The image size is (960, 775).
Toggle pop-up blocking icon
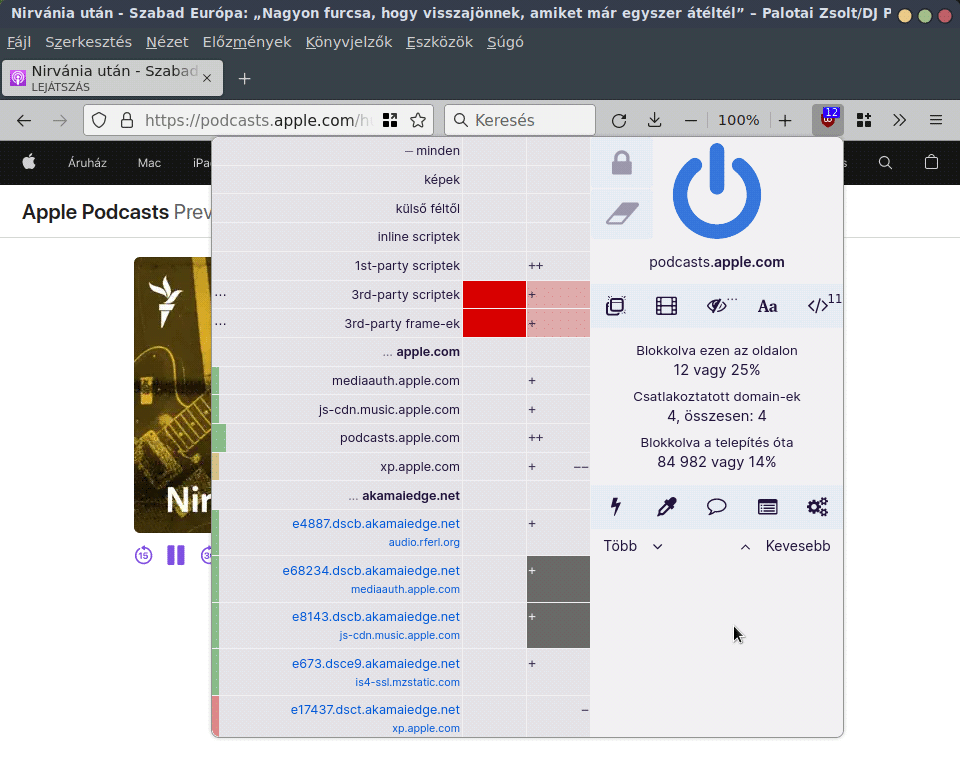(x=615, y=305)
